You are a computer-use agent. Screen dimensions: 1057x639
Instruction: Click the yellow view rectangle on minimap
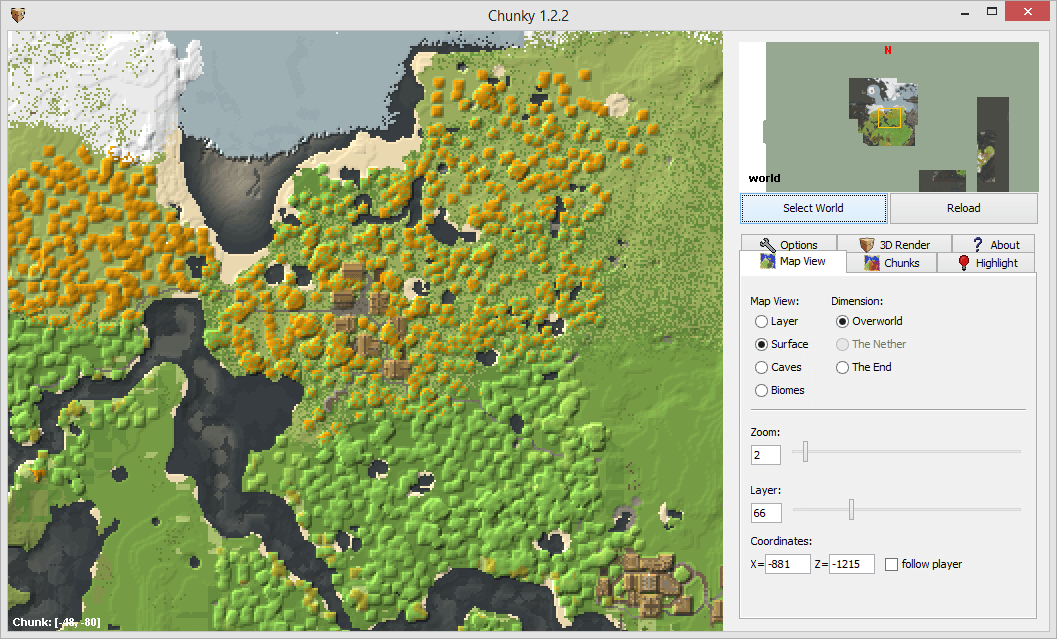(x=889, y=117)
